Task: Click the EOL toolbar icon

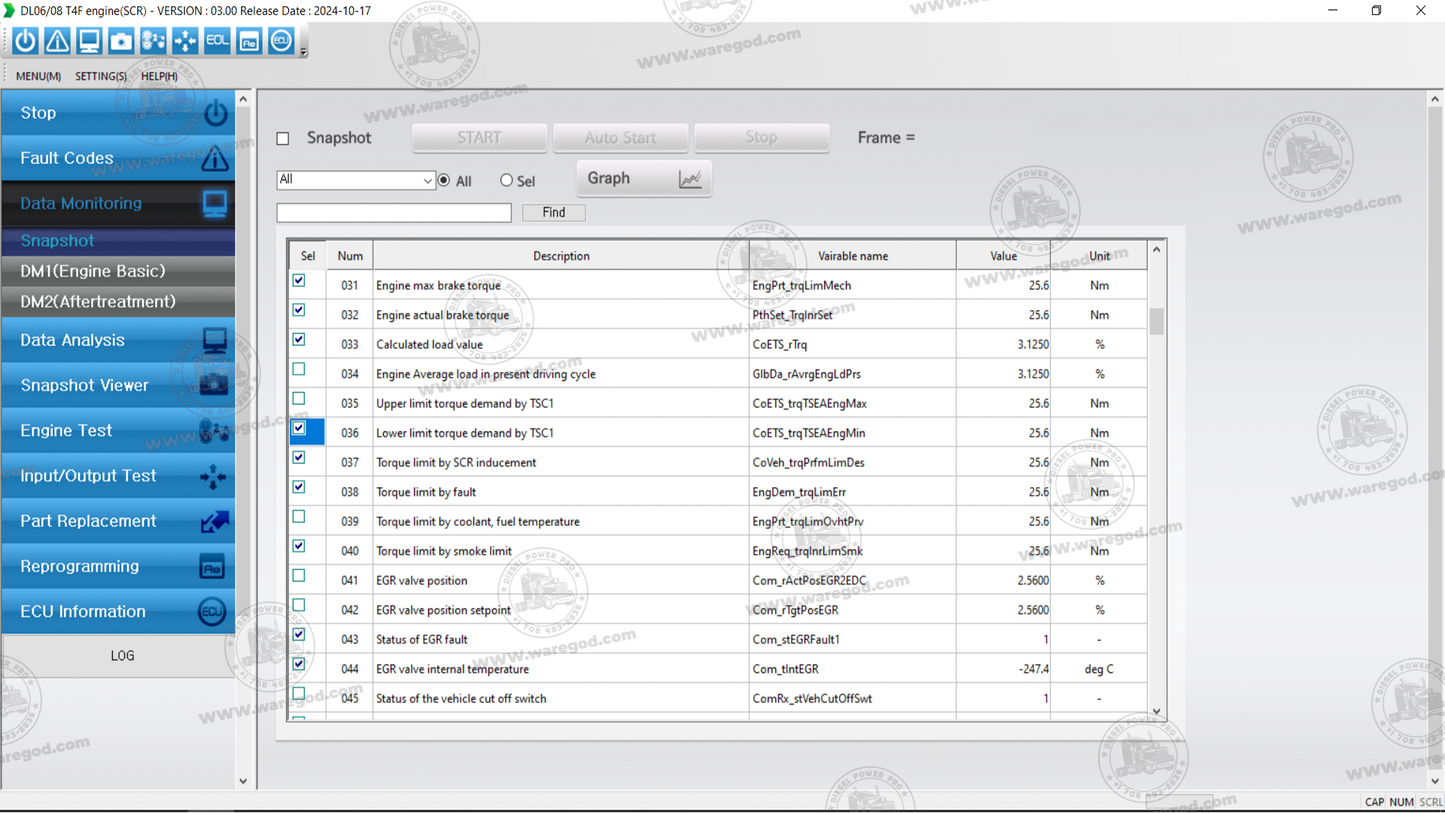Action: click(217, 41)
